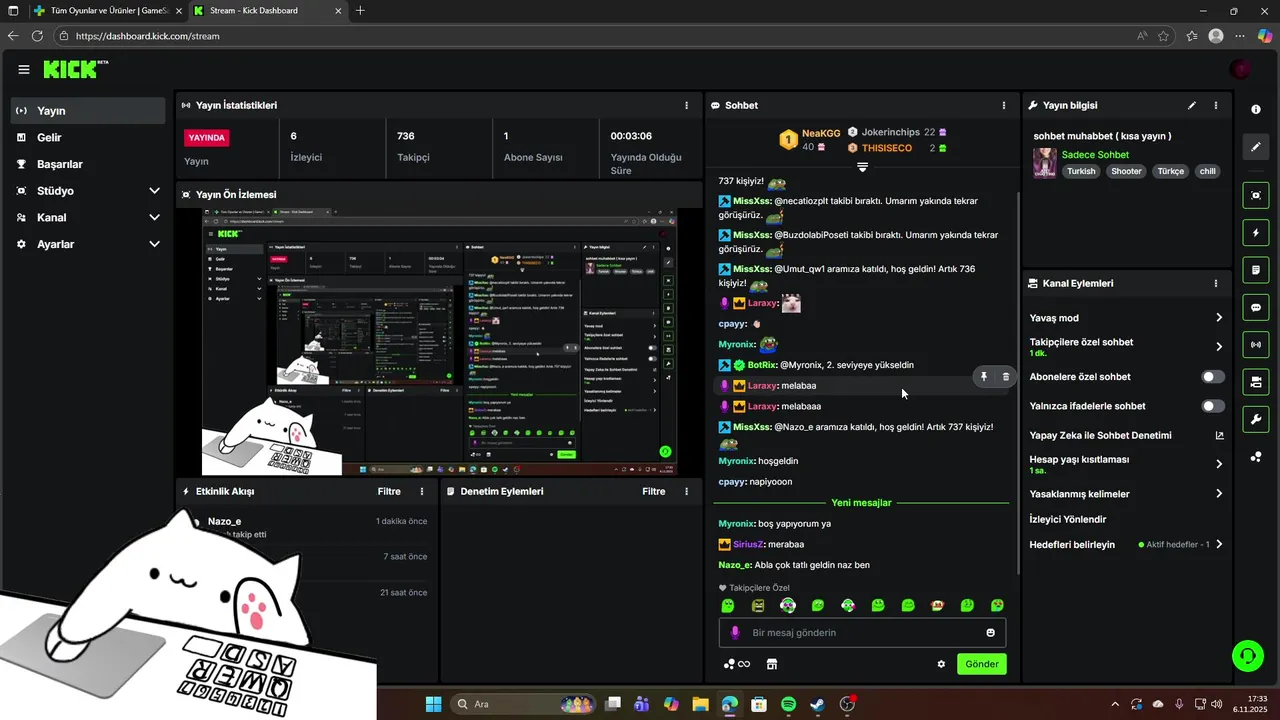Screen dimensions: 1280x720
Task: Click the browser address bar
Action: coord(600,36)
